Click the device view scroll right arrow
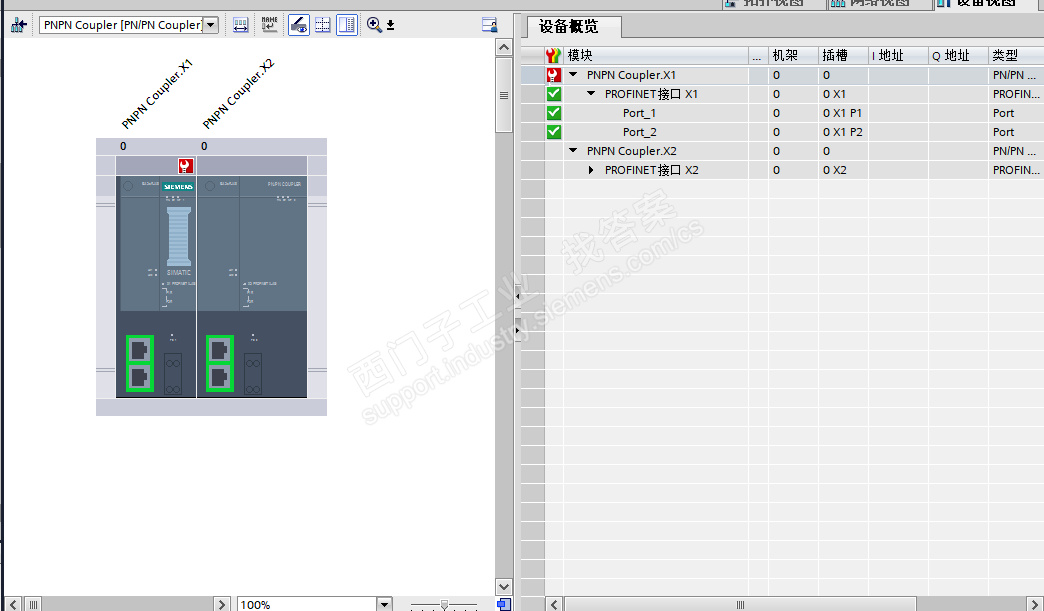 [x=222, y=604]
